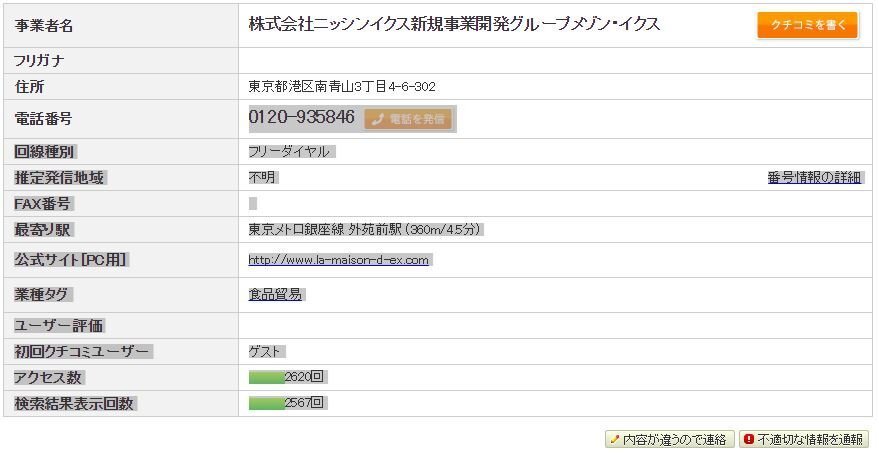
Task: Click the フリーダイヤル line type value
Action: tap(289, 152)
